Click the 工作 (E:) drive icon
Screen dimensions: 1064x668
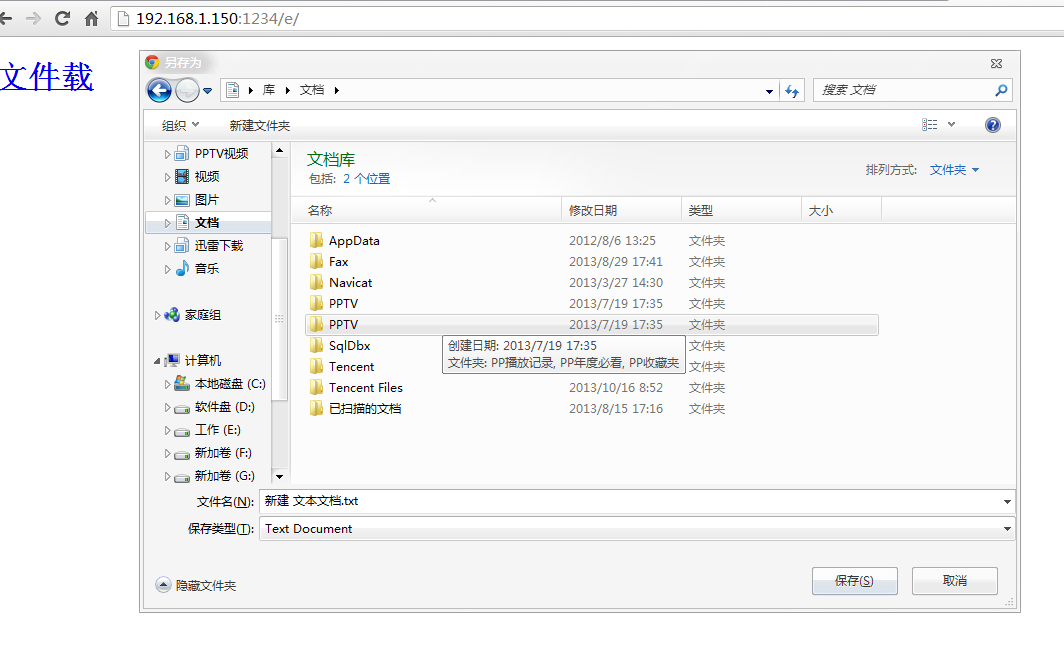tap(182, 431)
